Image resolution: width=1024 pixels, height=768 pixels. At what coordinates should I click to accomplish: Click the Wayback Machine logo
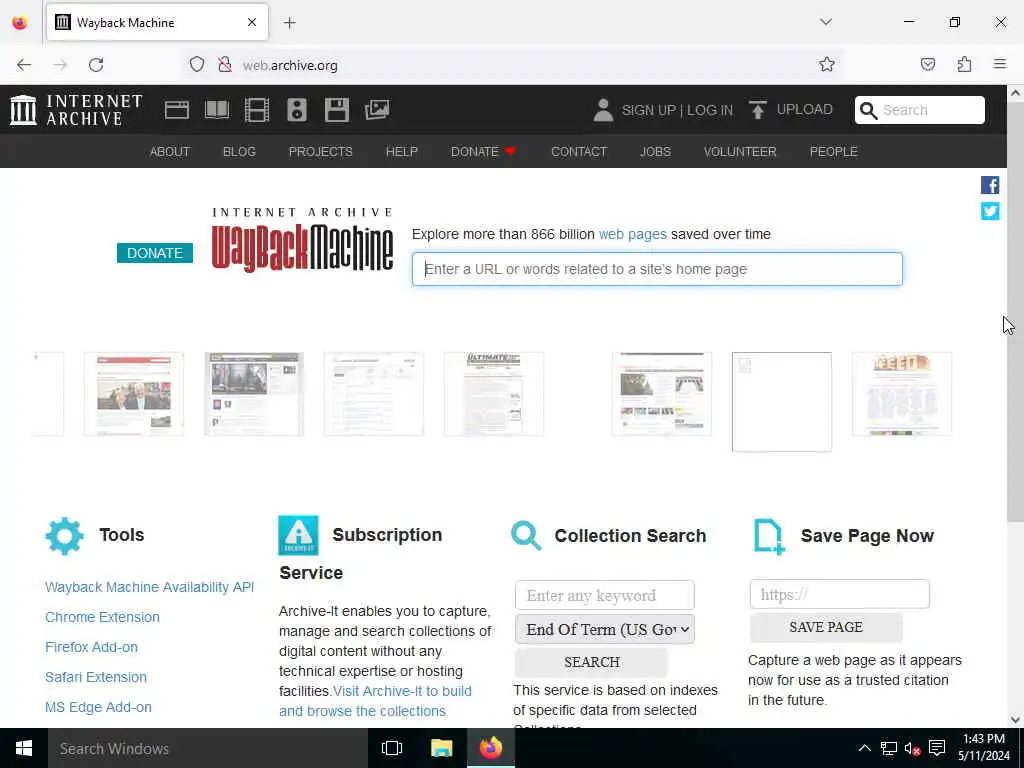302,239
